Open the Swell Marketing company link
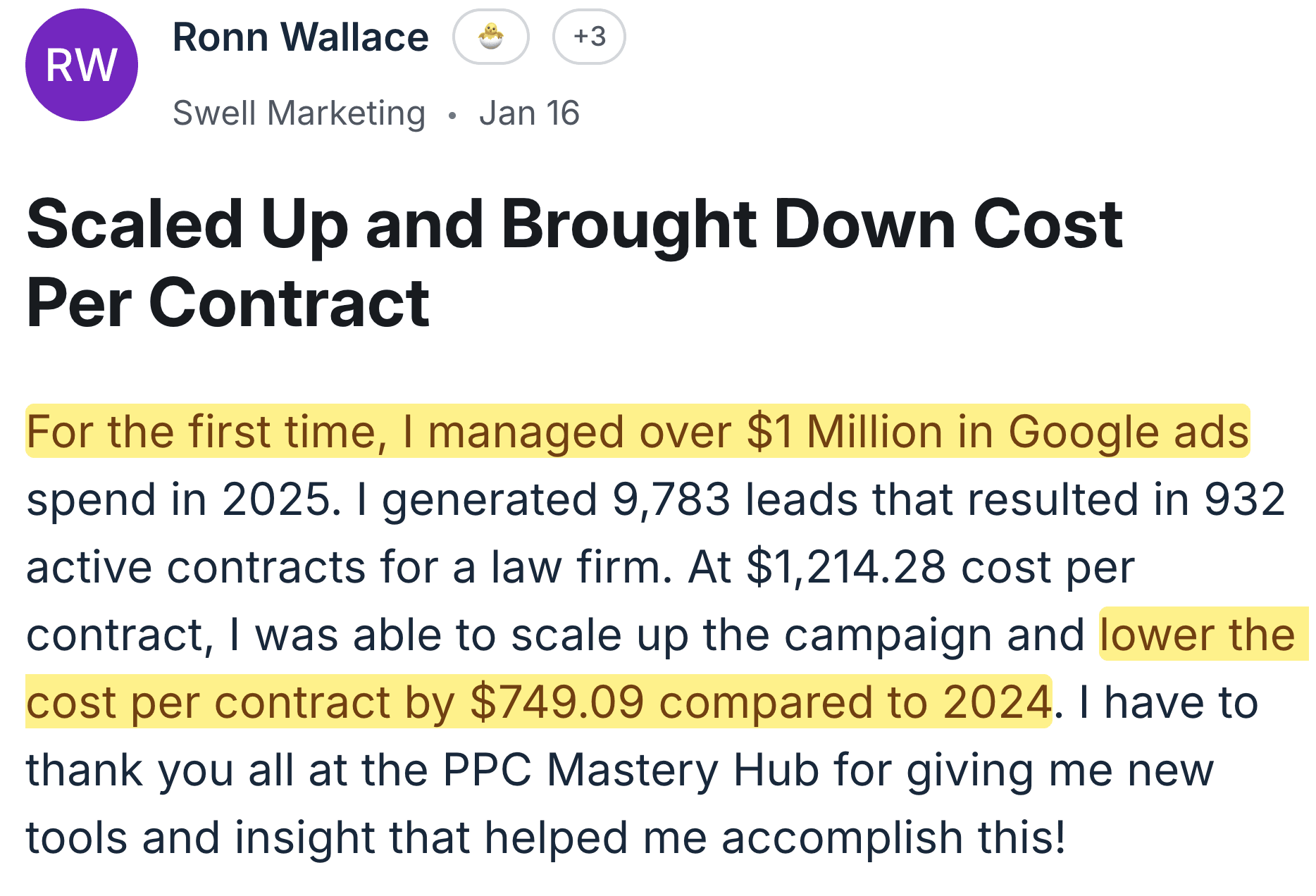The height and width of the screenshot is (896, 1316). pyautogui.click(x=299, y=111)
